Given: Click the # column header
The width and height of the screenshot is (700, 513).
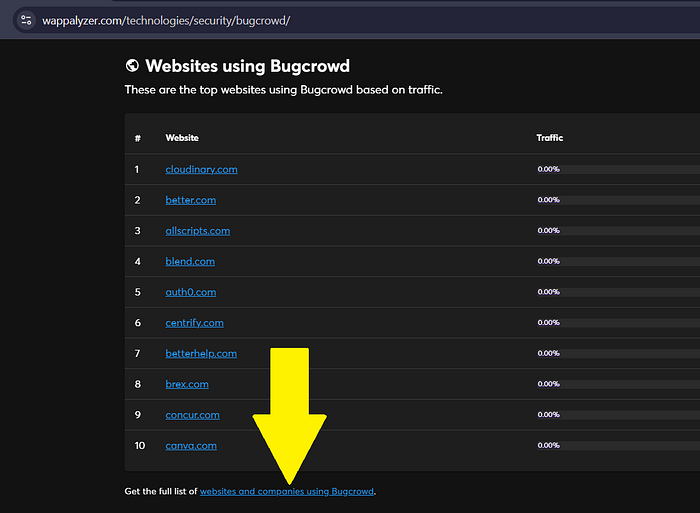Looking at the screenshot, I should click(138, 138).
